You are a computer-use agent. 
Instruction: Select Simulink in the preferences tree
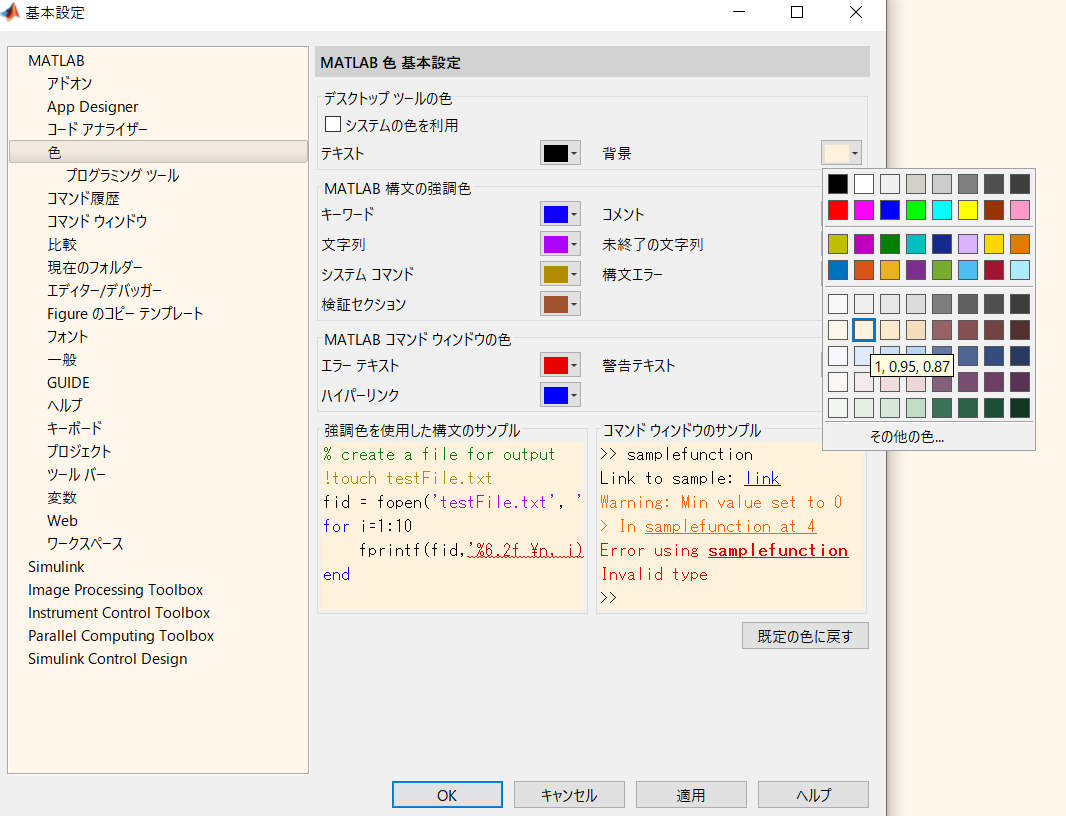56,567
